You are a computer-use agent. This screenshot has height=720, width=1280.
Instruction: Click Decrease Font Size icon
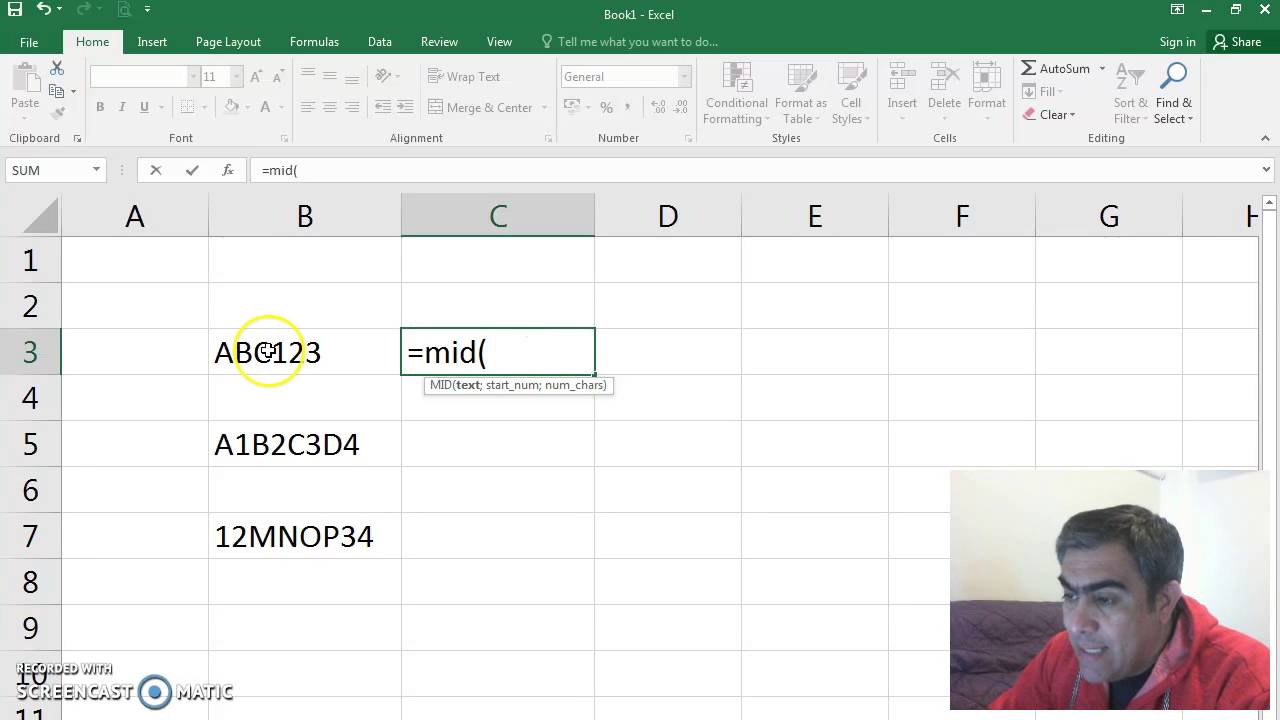point(278,77)
